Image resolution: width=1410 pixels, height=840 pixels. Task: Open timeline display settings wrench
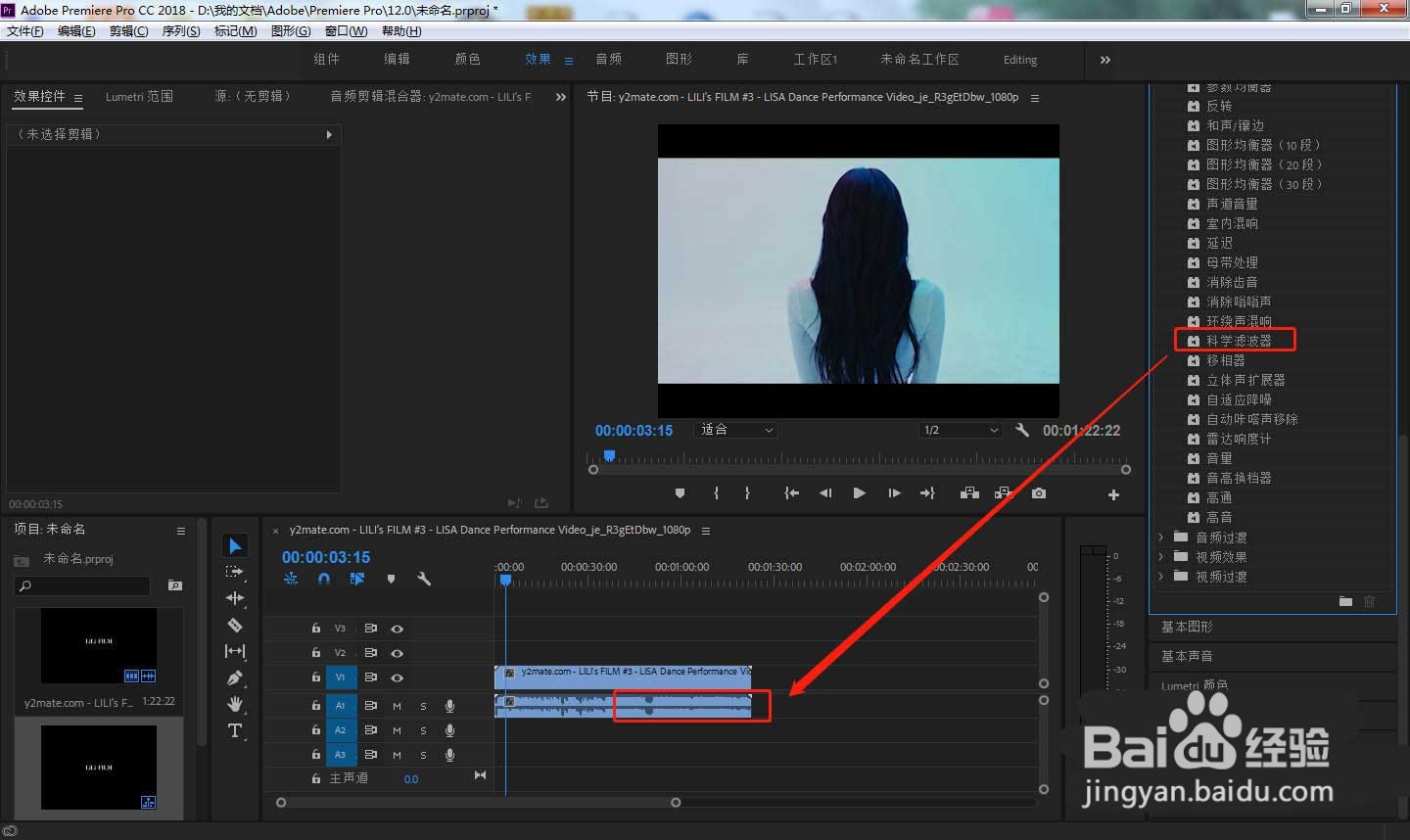click(x=424, y=579)
